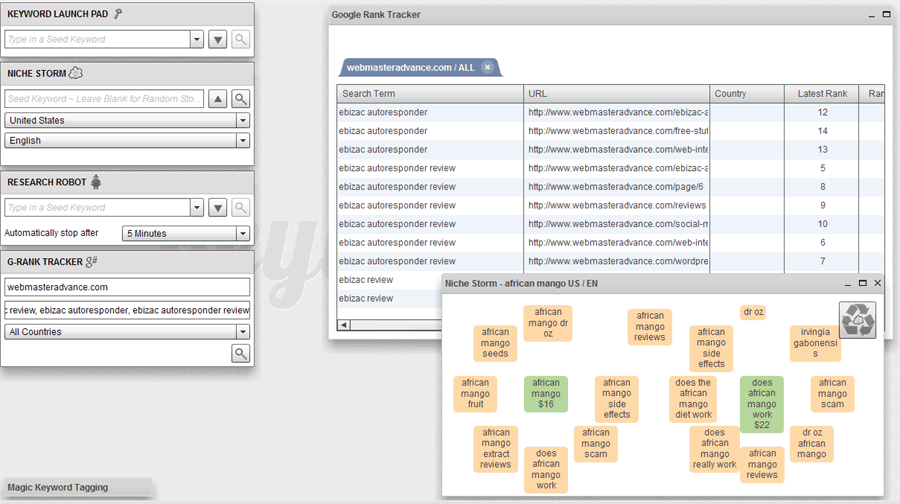Focus the Niche Storm seed keyword field
The image size is (900, 504).
[x=104, y=99]
